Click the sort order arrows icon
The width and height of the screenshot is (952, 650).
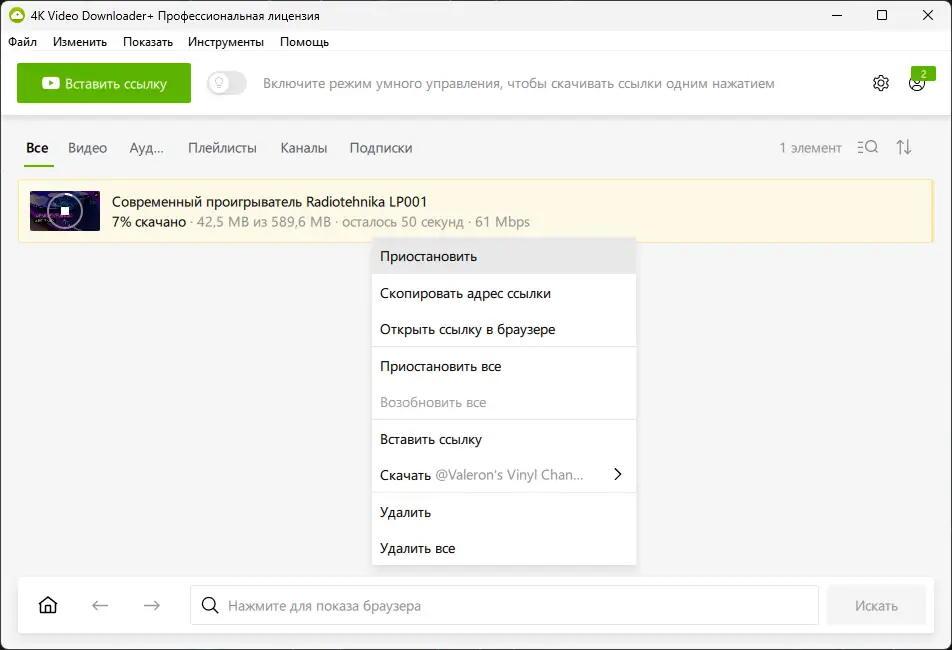(904, 148)
